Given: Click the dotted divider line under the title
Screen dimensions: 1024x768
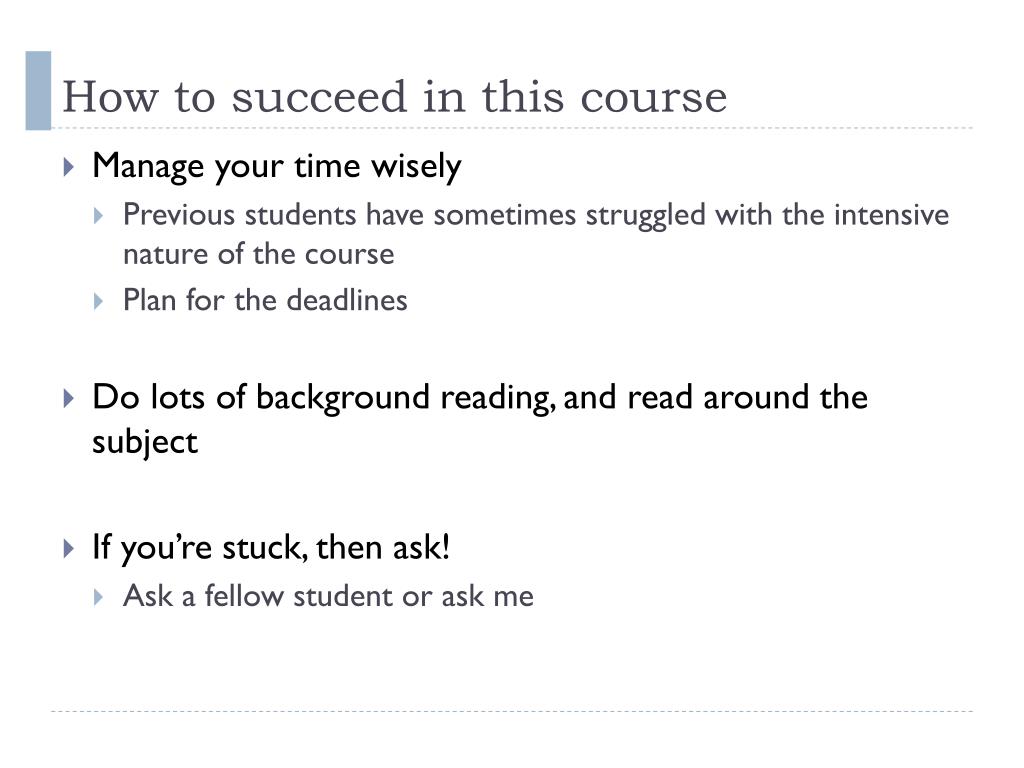Looking at the screenshot, I should pos(512,128).
